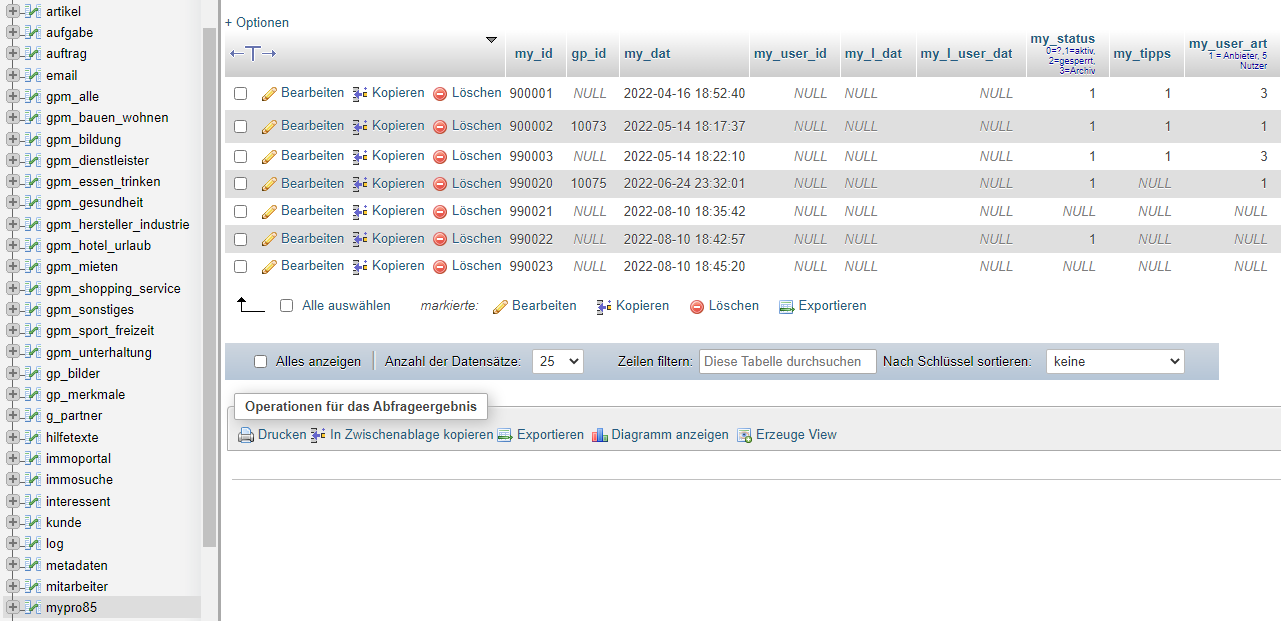
Task: Open the + Optionen link
Action: coord(257,22)
